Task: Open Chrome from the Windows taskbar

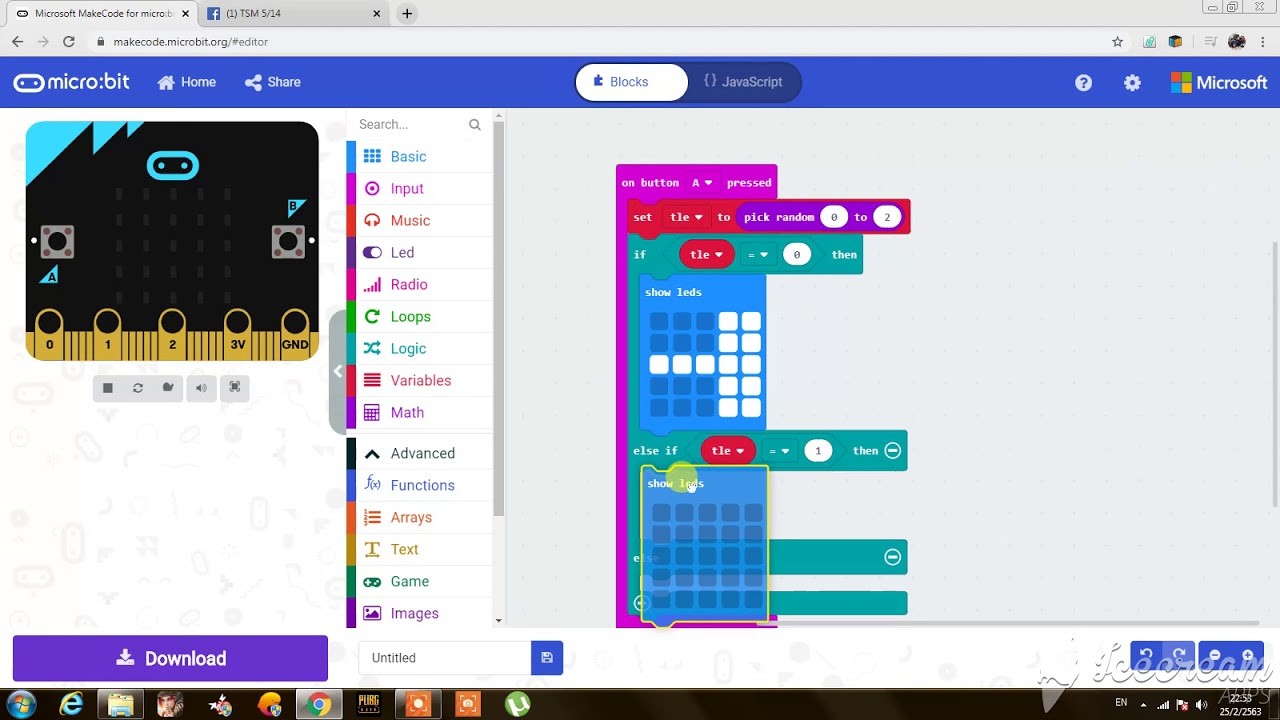Action: pos(319,705)
